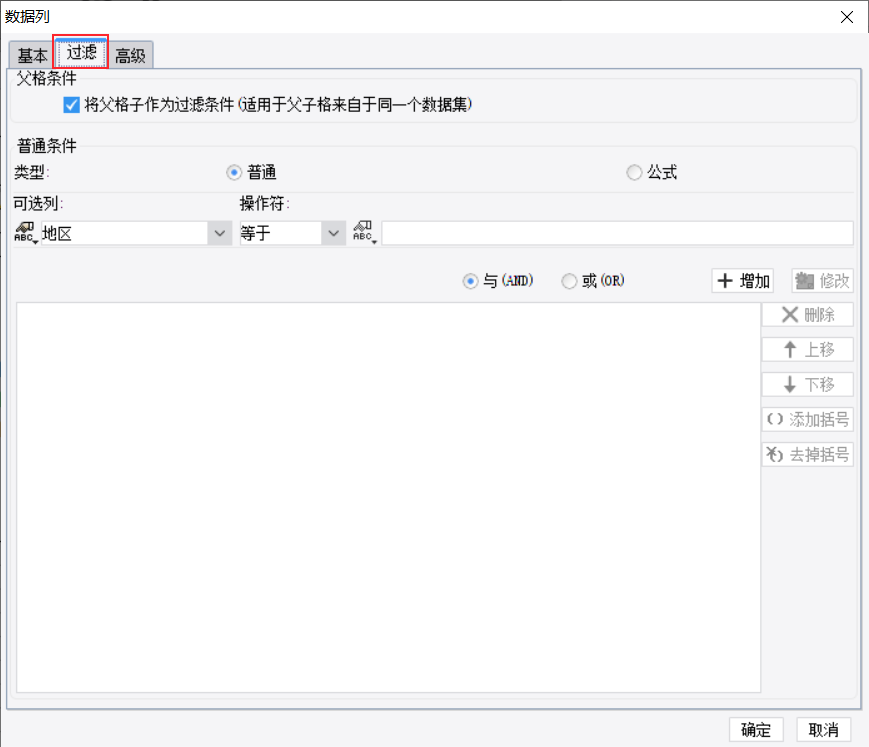Select the 普通 type radio button

click(234, 173)
